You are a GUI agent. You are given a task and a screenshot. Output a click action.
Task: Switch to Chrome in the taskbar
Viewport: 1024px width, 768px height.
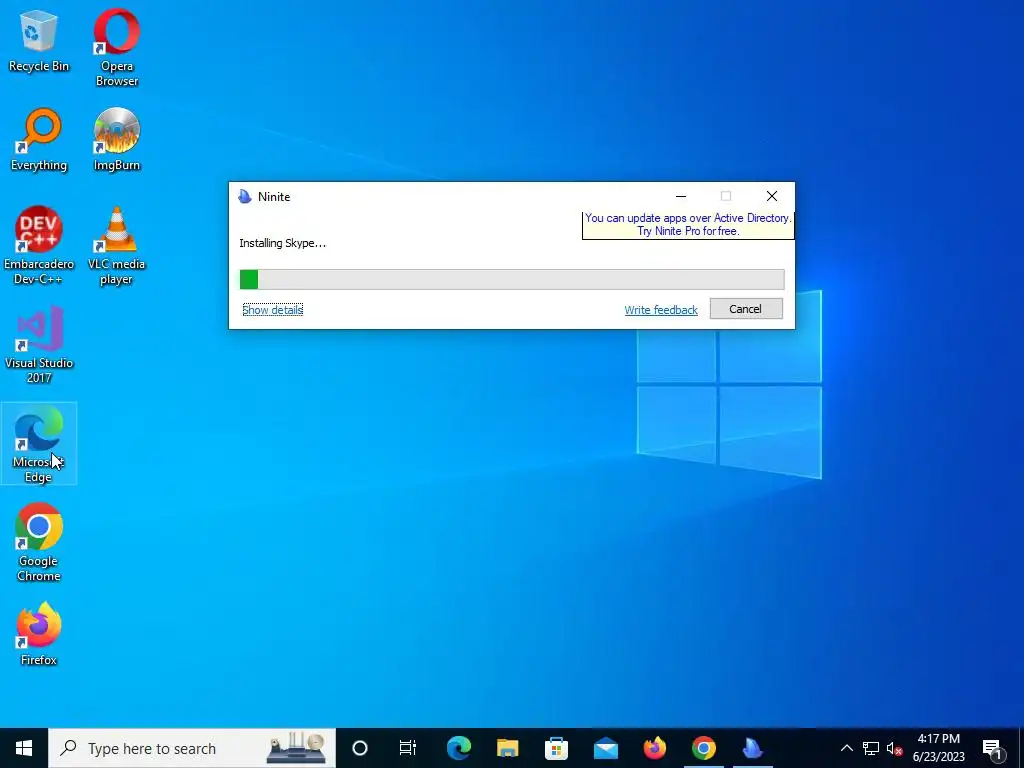click(703, 748)
